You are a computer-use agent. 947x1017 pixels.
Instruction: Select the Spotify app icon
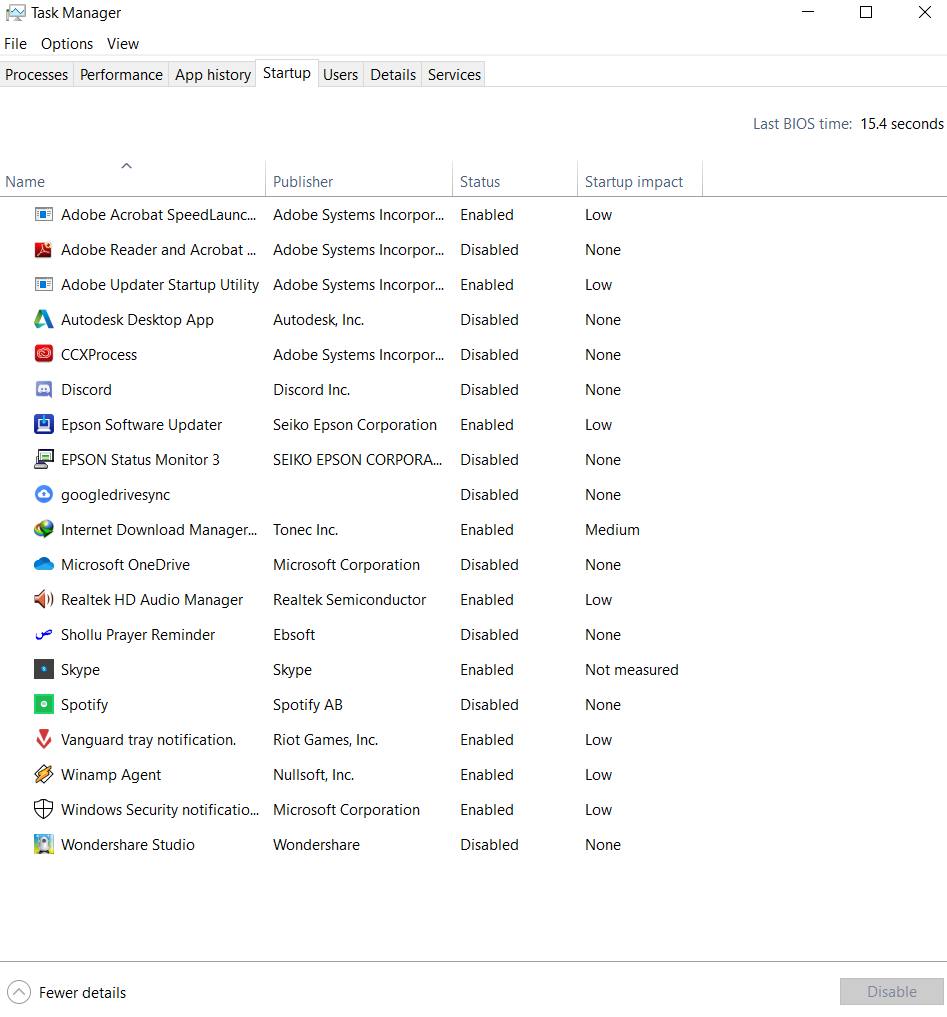pos(43,705)
